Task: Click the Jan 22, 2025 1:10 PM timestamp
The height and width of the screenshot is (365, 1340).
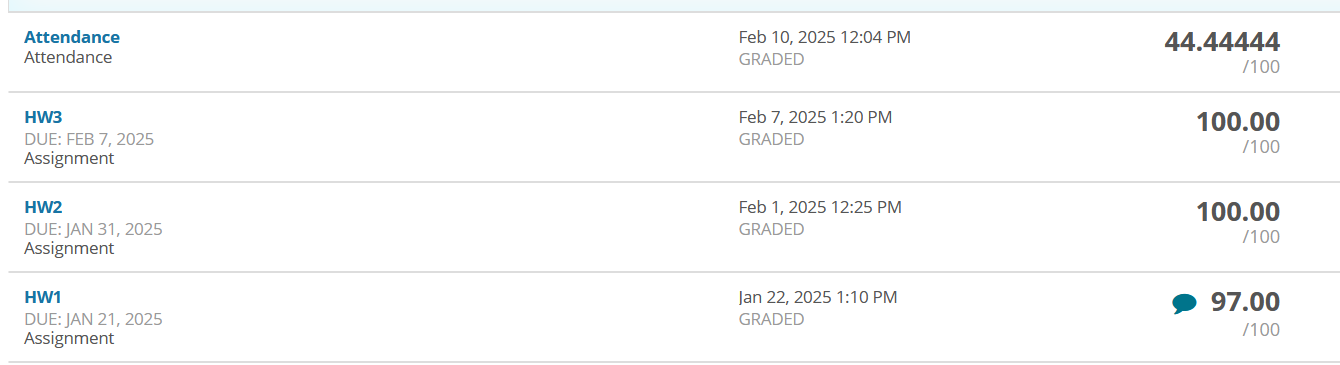Action: (818, 297)
